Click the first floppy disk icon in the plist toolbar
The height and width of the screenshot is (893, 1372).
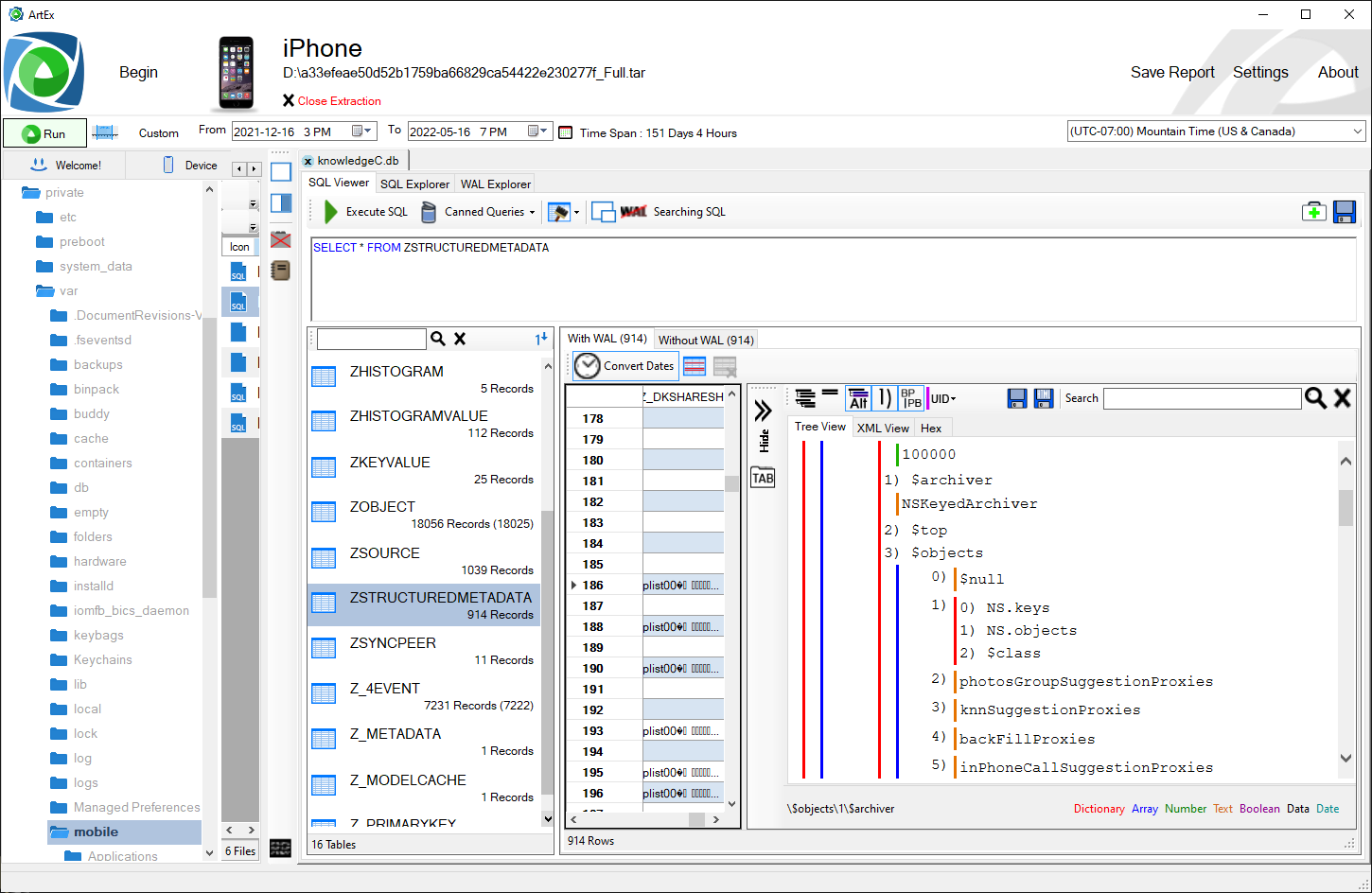1017,398
